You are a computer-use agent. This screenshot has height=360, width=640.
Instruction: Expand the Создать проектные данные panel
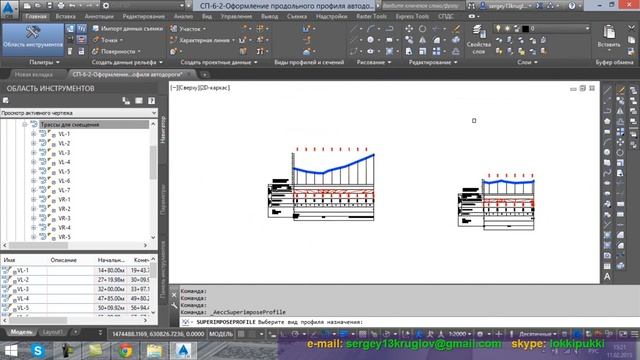[219, 62]
